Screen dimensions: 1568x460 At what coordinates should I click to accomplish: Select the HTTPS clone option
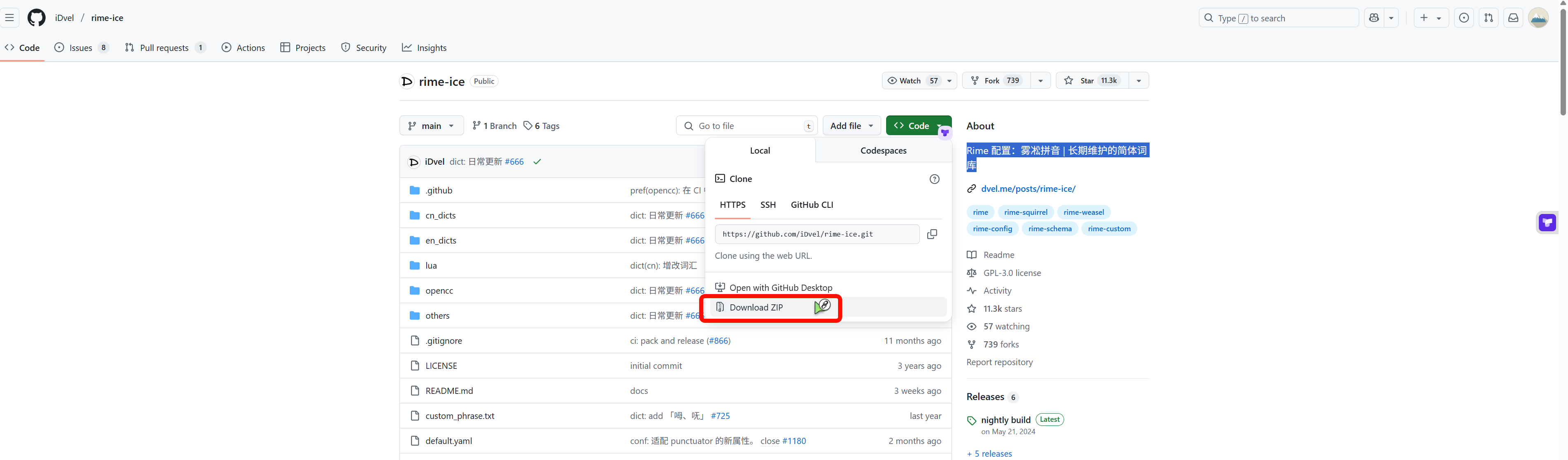[732, 205]
